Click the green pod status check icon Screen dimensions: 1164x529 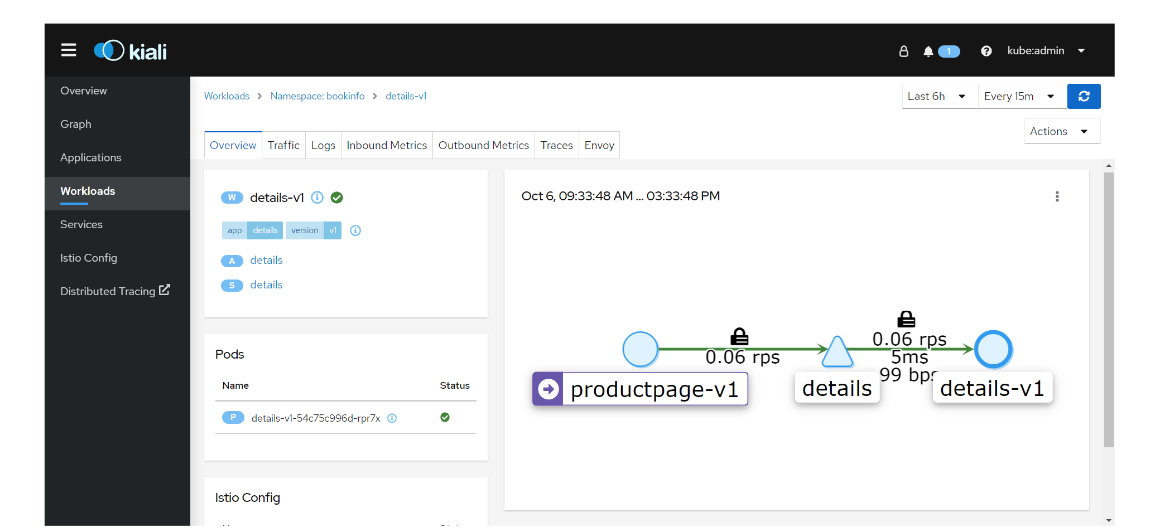(x=445, y=418)
